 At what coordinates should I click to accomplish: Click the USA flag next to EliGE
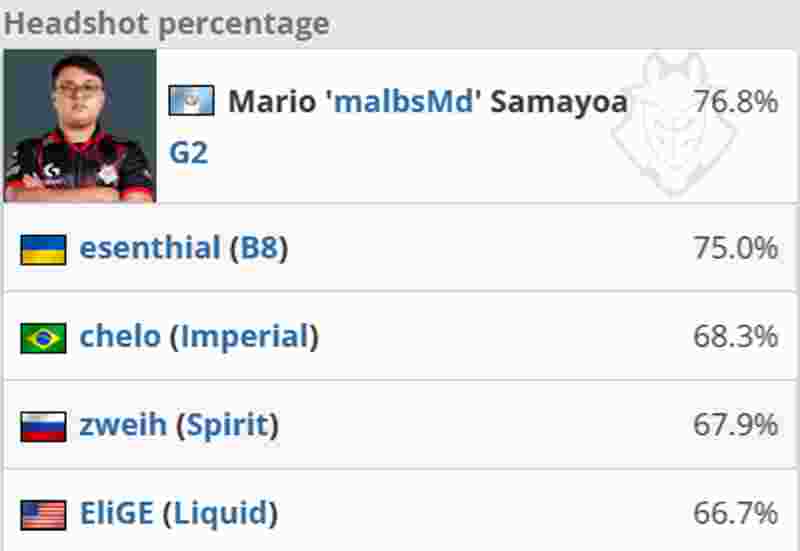coord(43,515)
